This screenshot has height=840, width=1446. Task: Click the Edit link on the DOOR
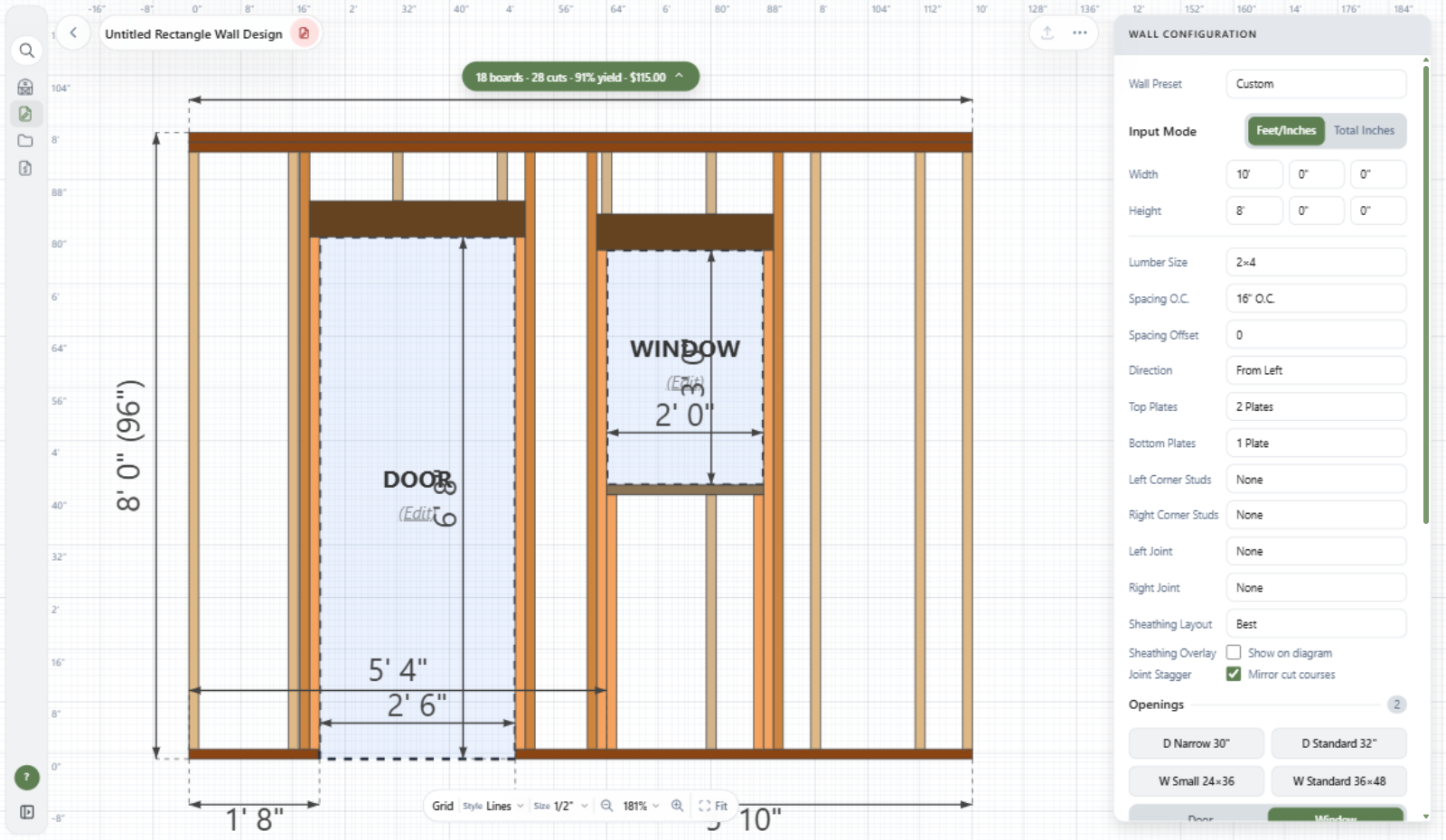point(417,513)
